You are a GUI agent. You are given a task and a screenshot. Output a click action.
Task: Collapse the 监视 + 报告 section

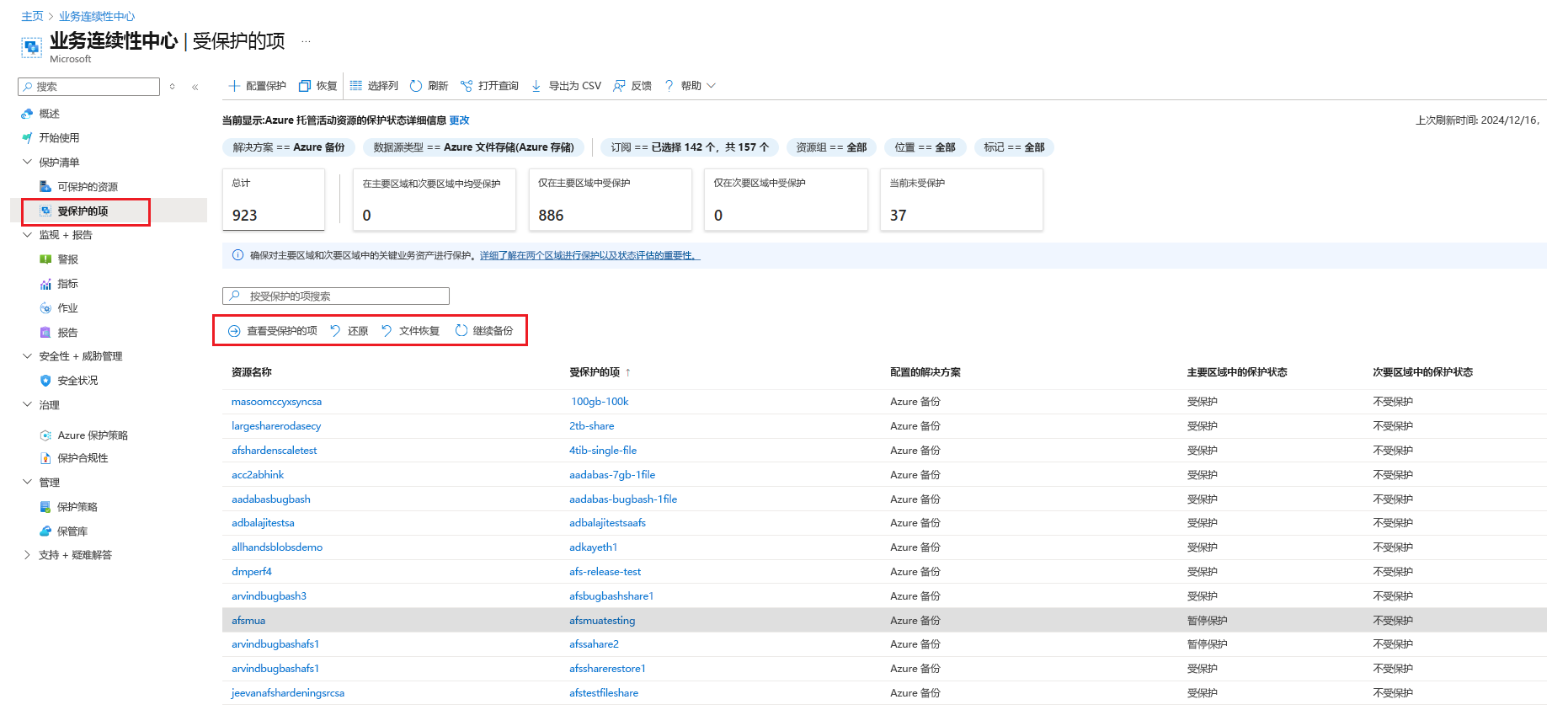27,235
